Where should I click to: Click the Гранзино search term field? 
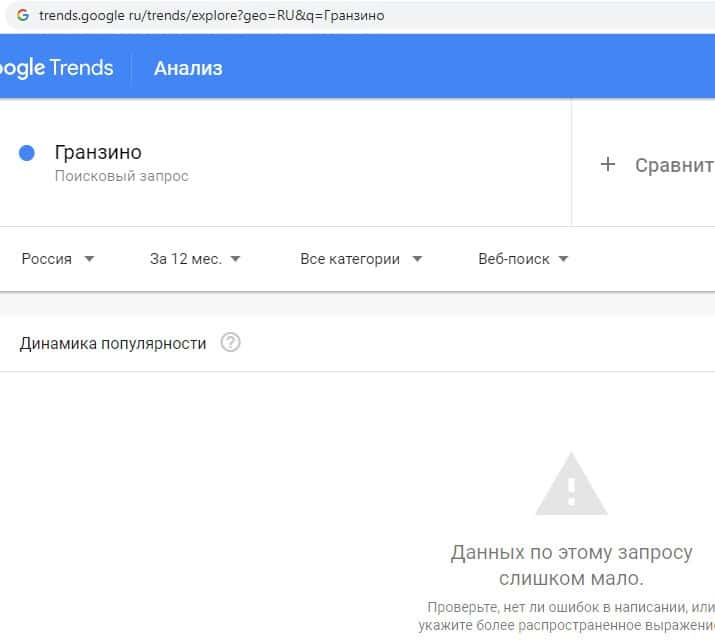(98, 153)
